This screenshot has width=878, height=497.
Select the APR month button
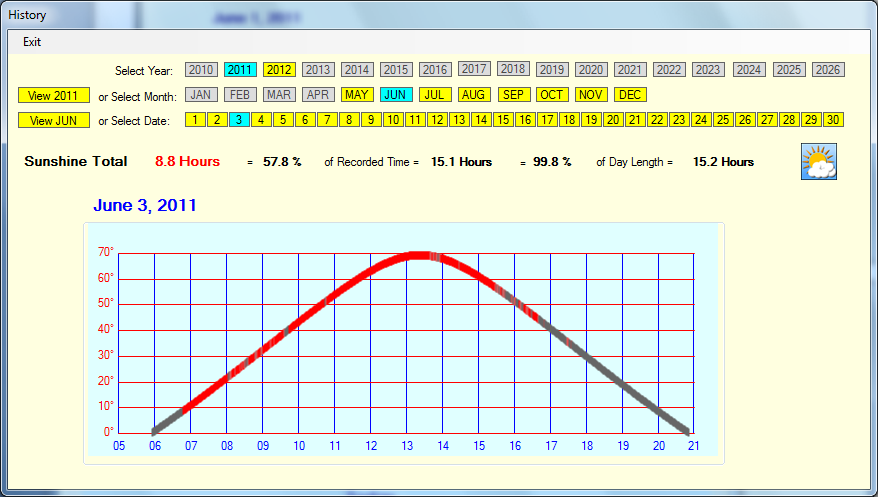pos(318,95)
